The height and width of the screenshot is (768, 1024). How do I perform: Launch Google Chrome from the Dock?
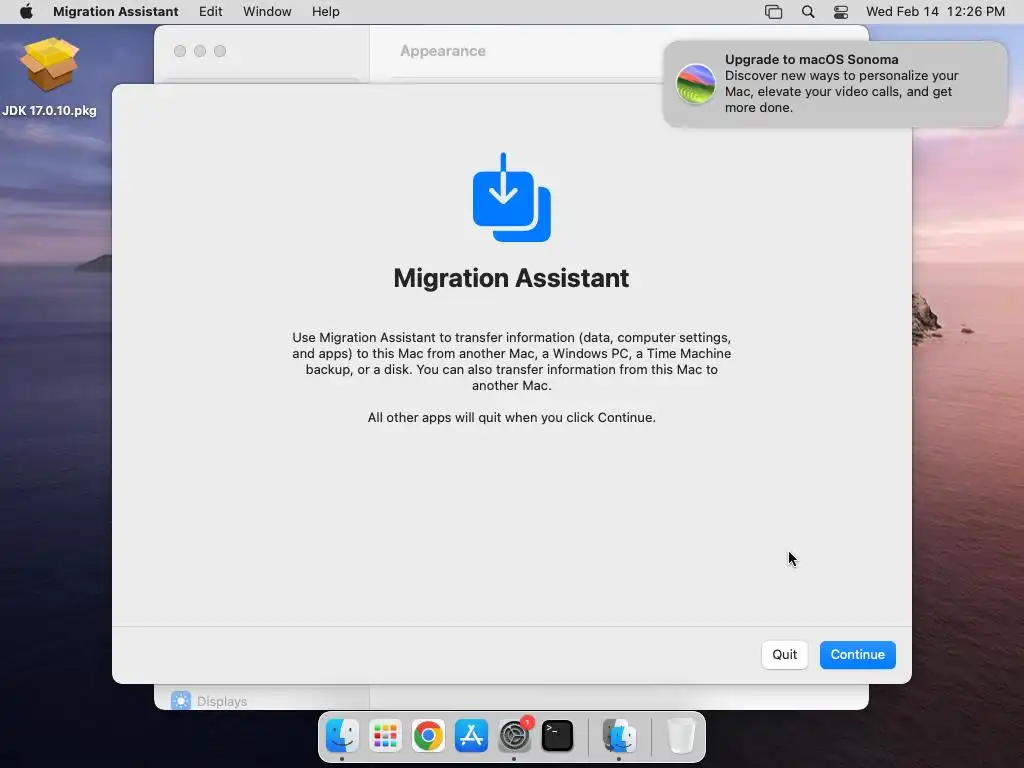click(428, 736)
